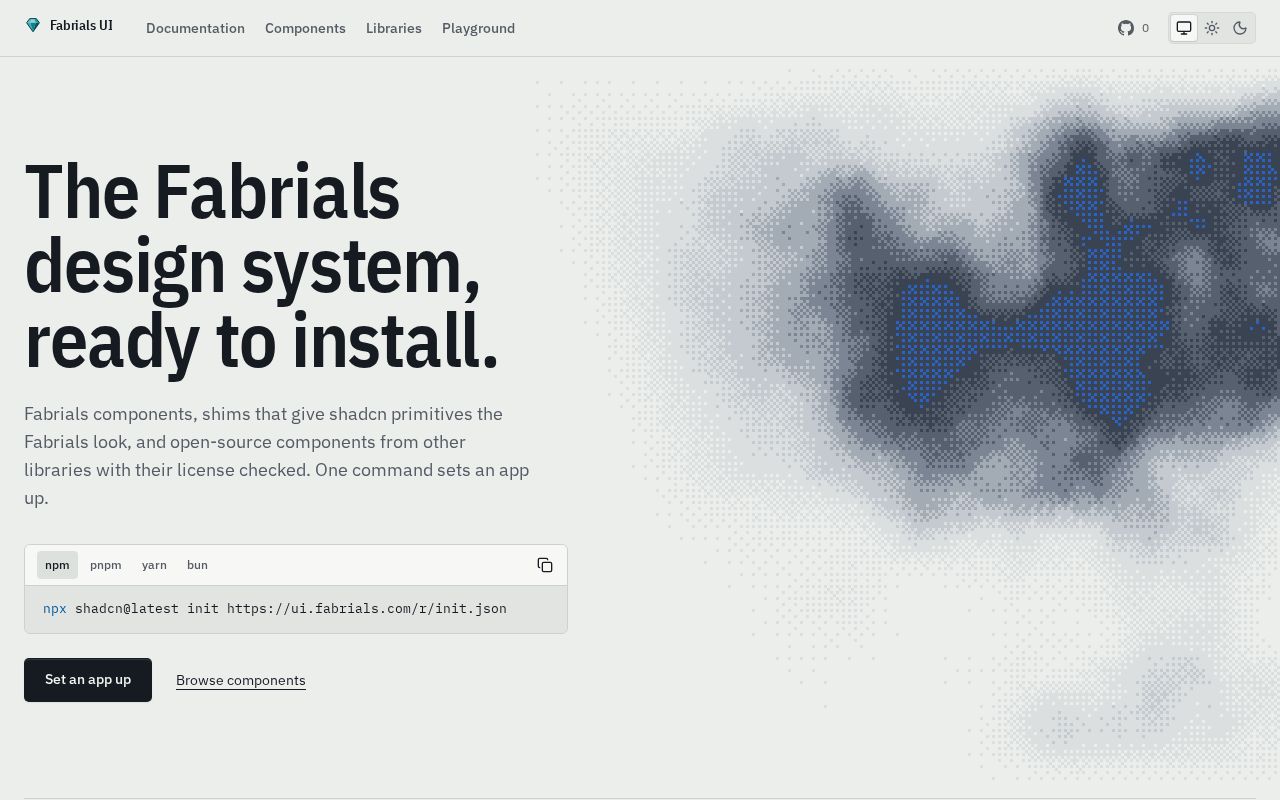Click the Fabrials UI brand name
Viewport: 1280px width, 800px height.
coord(81,26)
